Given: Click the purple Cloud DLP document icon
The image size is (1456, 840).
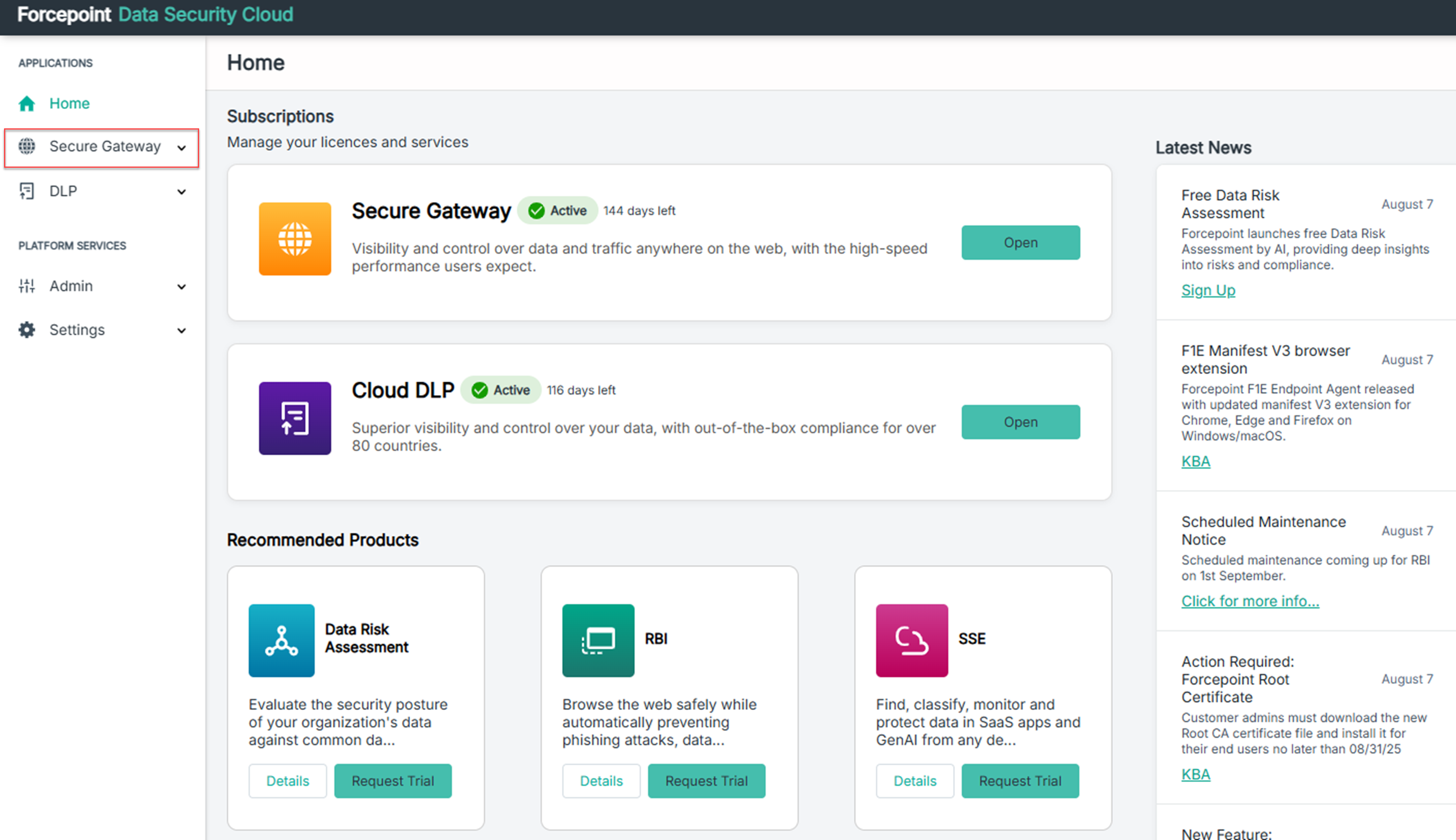Looking at the screenshot, I should click(x=295, y=418).
